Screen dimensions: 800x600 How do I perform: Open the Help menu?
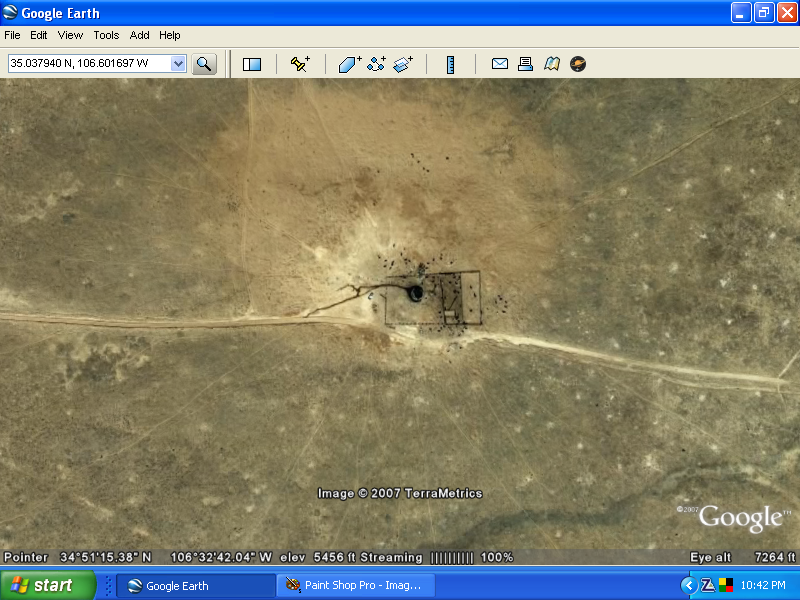(170, 35)
